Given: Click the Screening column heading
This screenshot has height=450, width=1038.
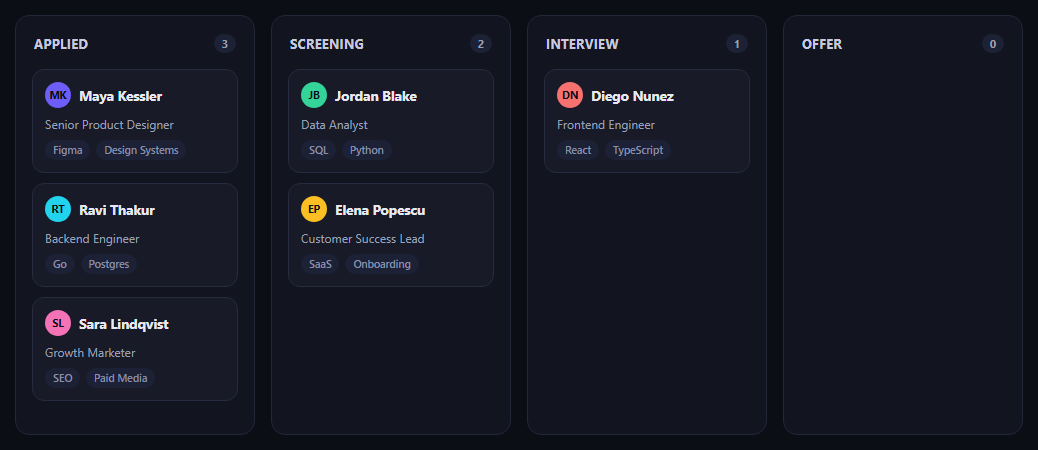Looking at the screenshot, I should click(326, 44).
